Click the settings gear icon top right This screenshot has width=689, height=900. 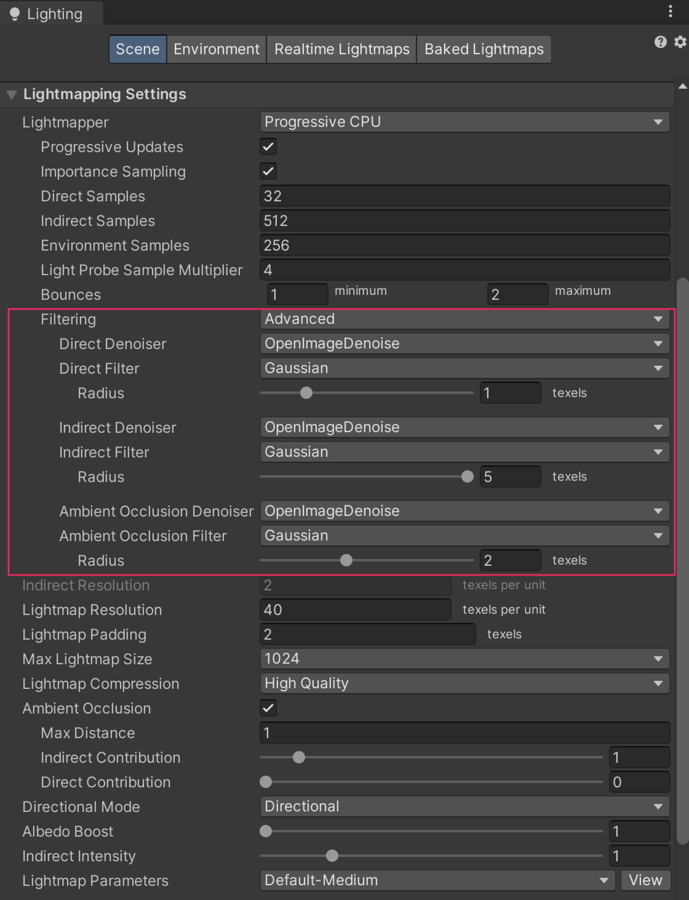click(x=679, y=42)
